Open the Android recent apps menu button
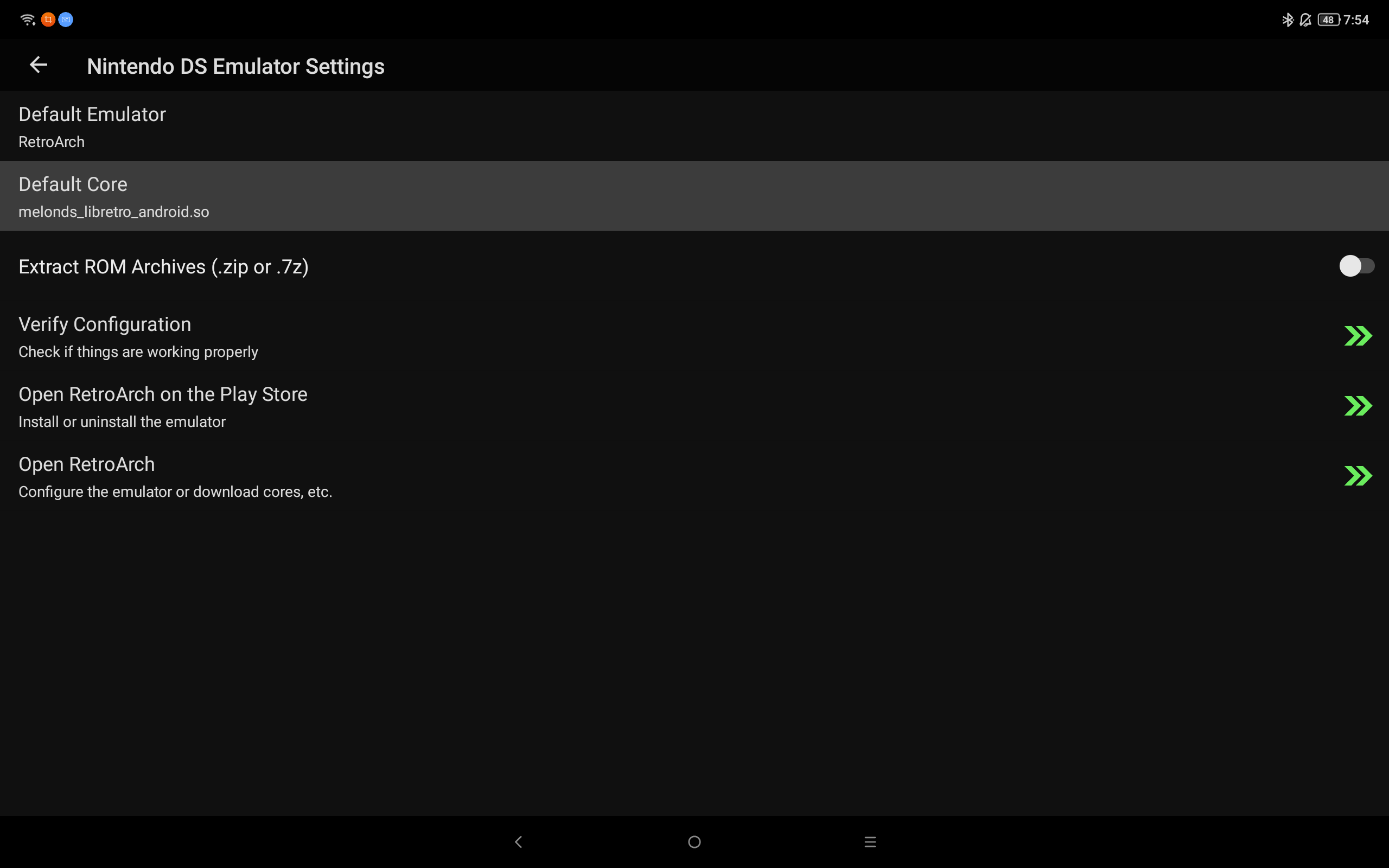This screenshot has height=868, width=1389. coord(870,841)
